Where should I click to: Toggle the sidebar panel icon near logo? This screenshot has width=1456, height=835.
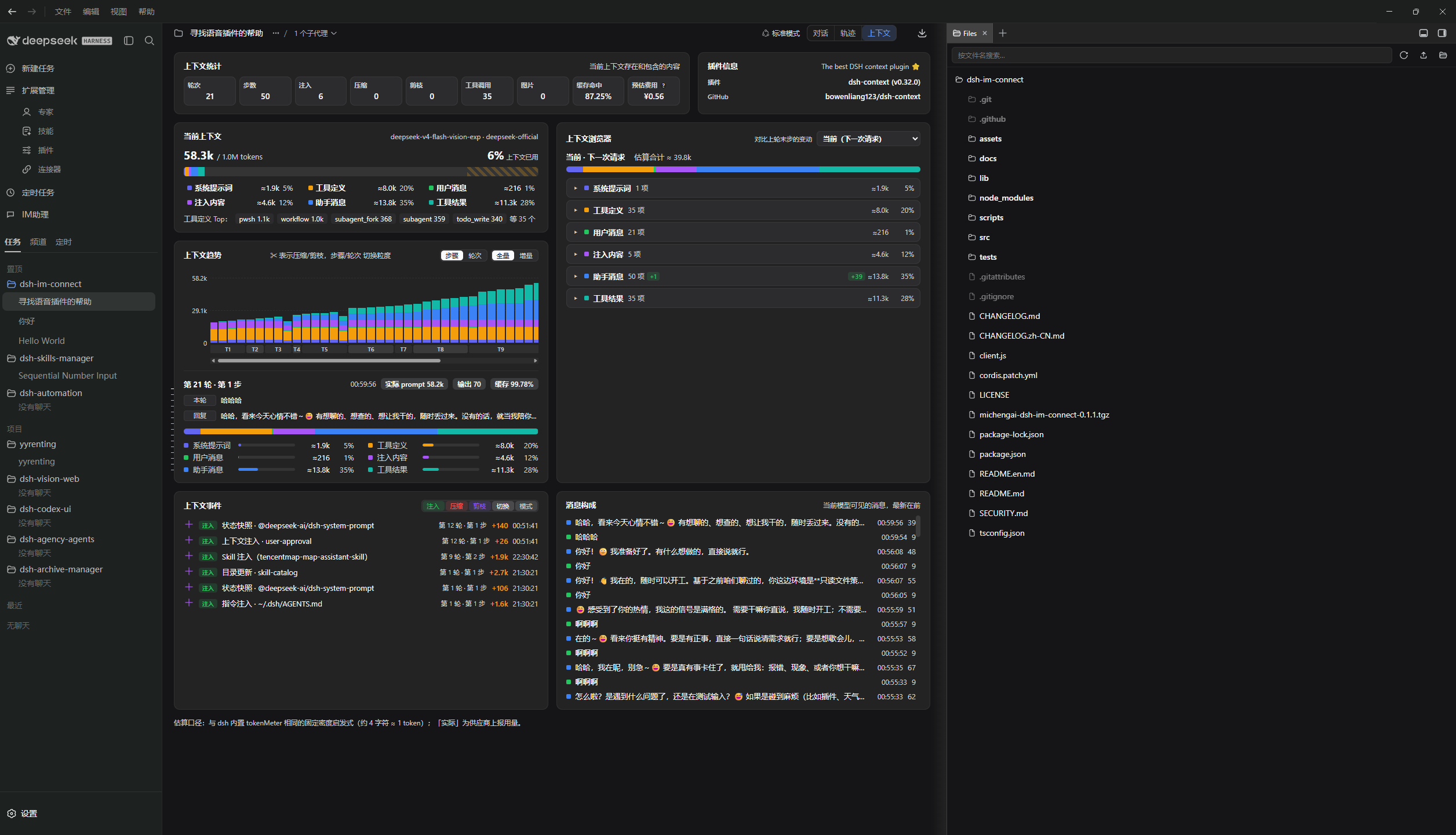click(x=129, y=41)
